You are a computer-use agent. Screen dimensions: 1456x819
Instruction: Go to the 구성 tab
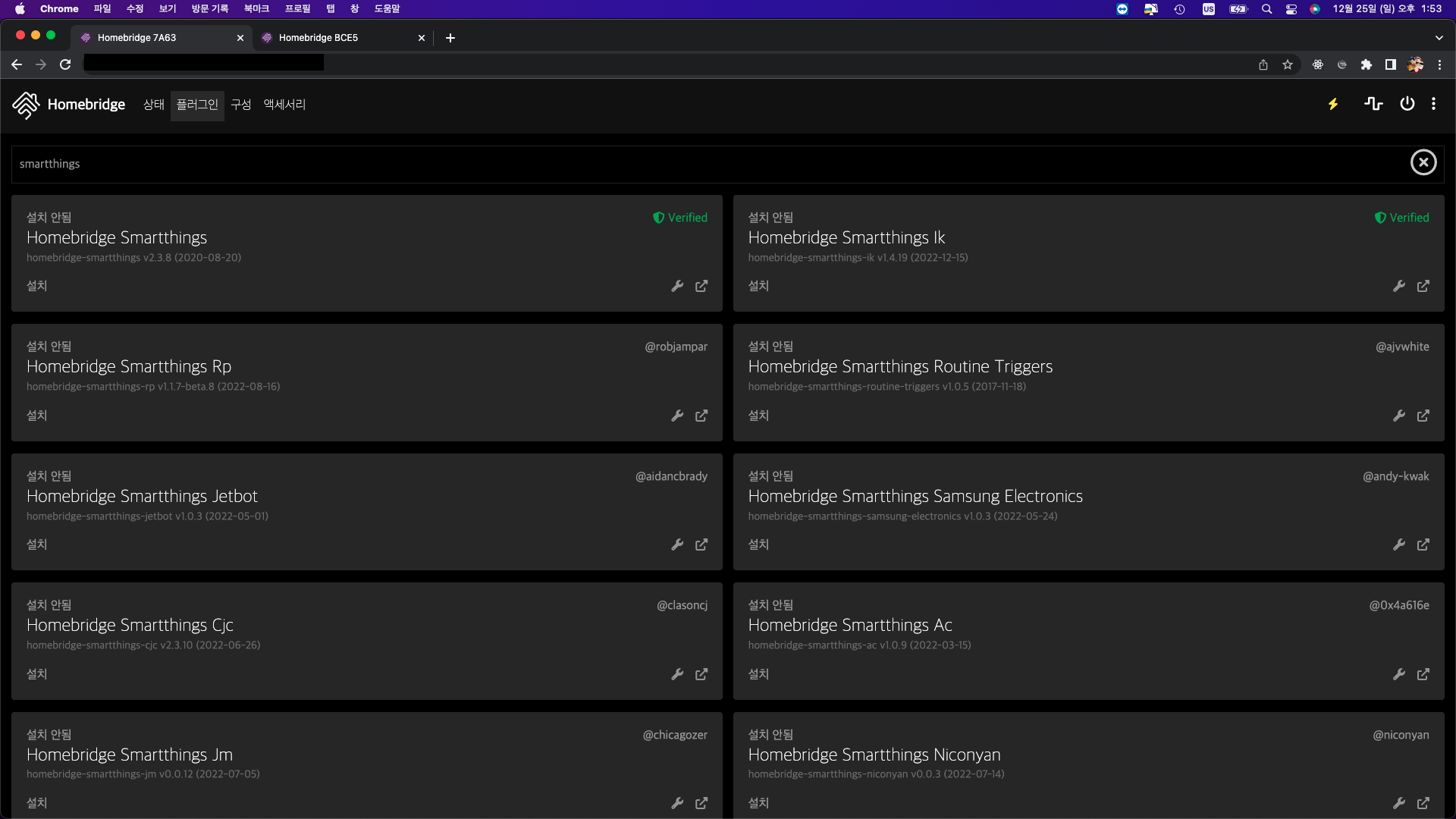click(x=240, y=105)
